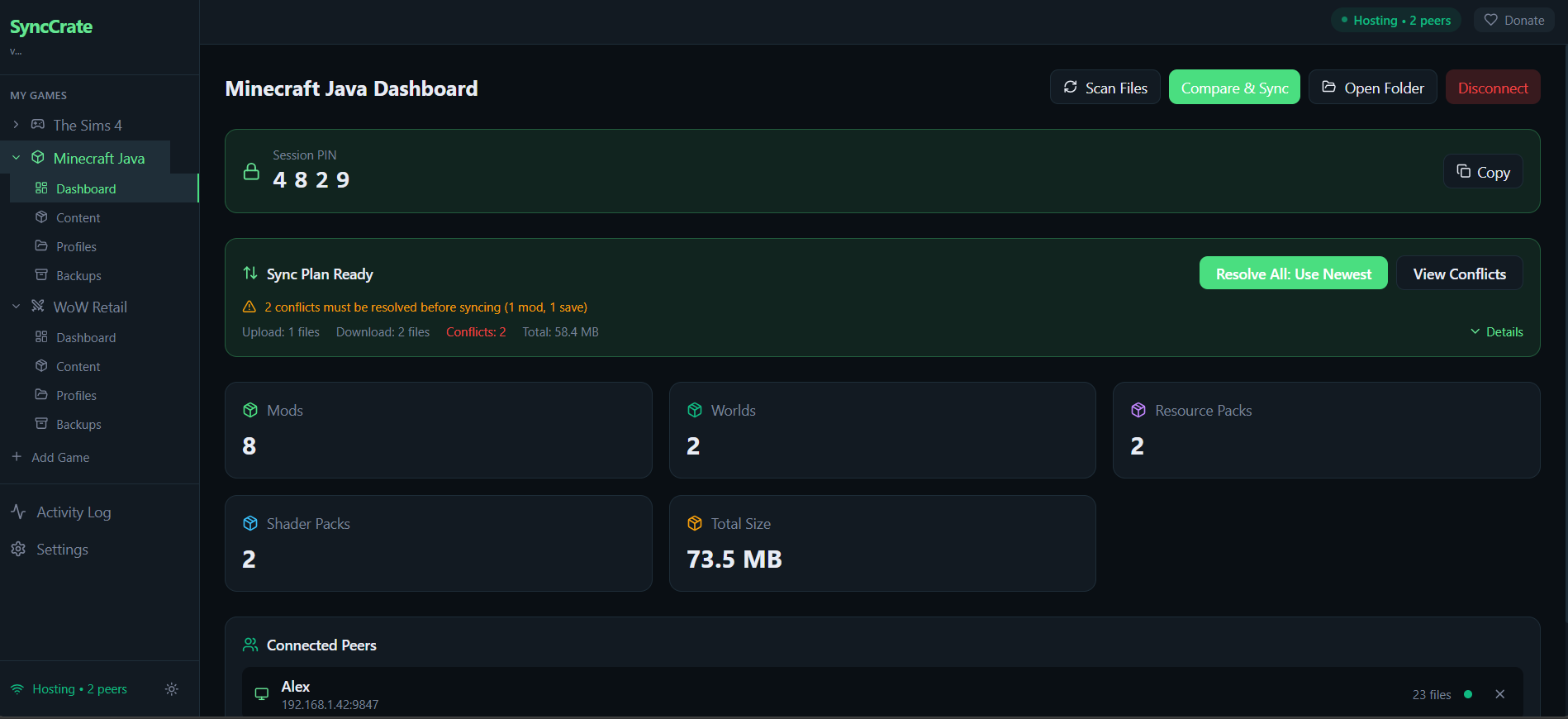This screenshot has height=719, width=1568.
Task: Copy the session PIN
Action: [x=1483, y=172]
